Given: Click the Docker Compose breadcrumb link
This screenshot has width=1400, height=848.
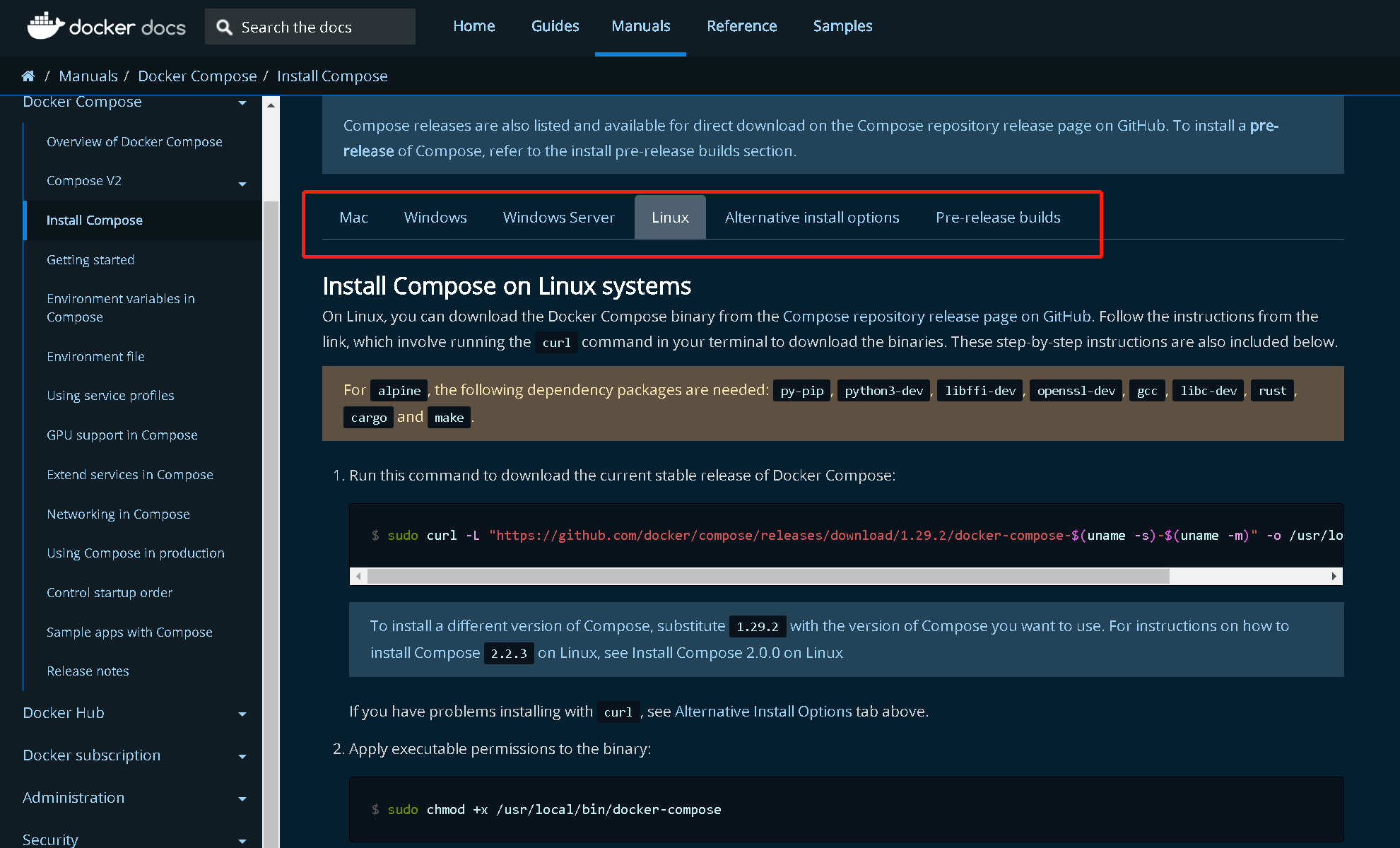Looking at the screenshot, I should pos(197,76).
